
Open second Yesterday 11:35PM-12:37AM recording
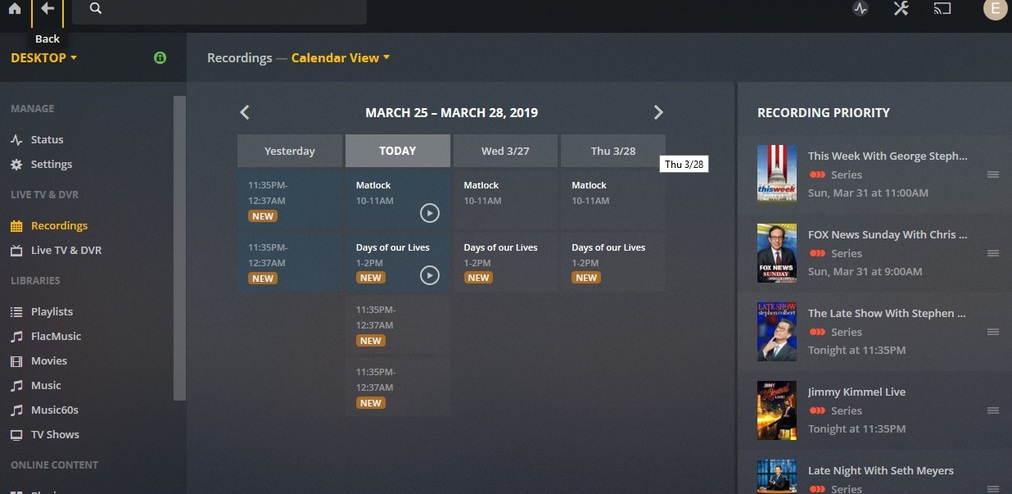[290, 262]
